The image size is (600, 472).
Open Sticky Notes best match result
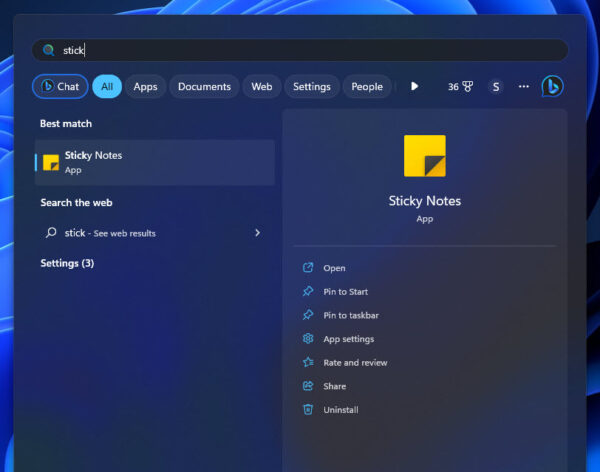coord(155,162)
